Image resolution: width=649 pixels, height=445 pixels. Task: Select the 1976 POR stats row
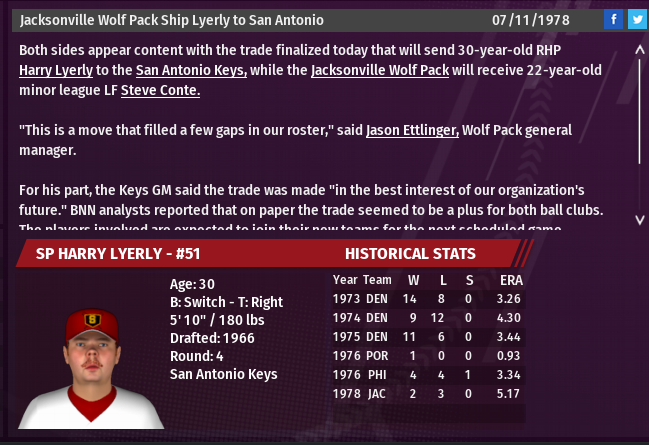[428, 356]
